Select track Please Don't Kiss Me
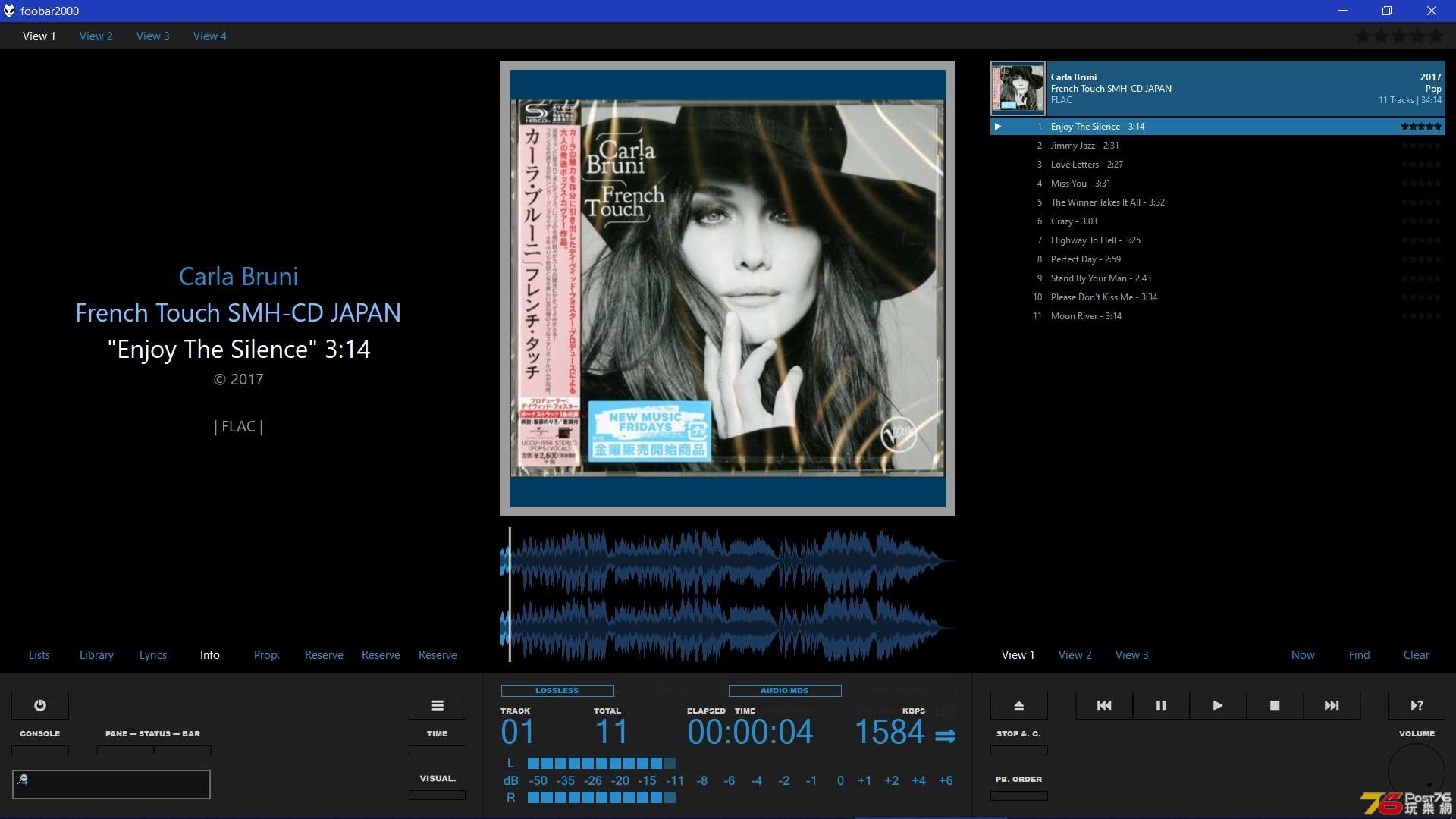The image size is (1456, 819). coord(1218,297)
